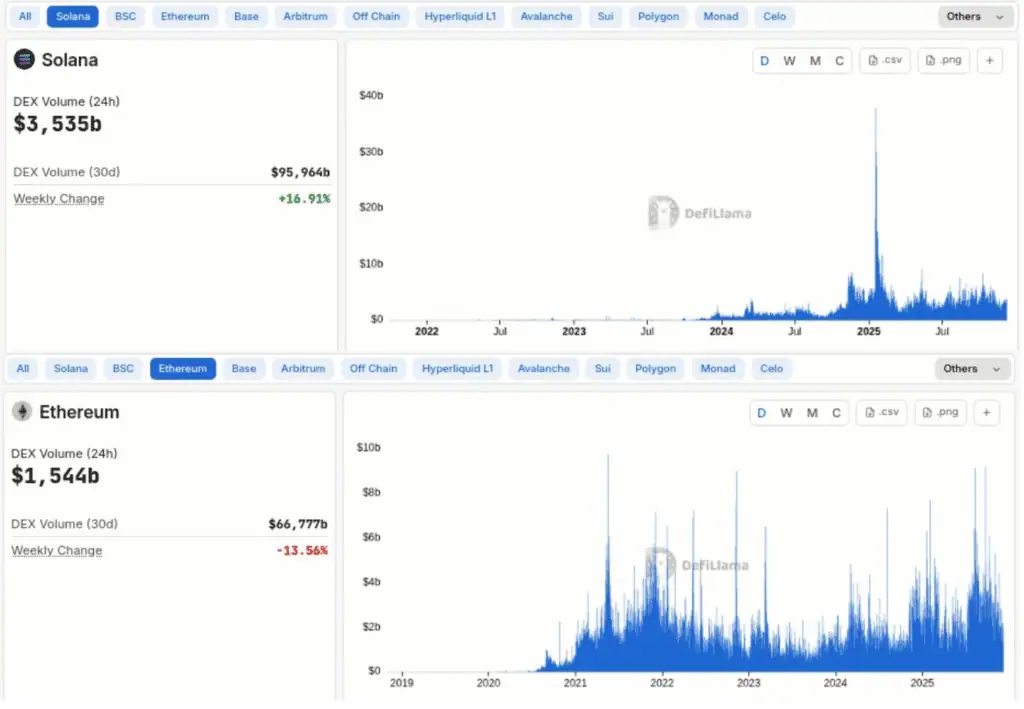This screenshot has width=1024, height=709.
Task: Click the plus icon on Ethereum chart
Action: [x=986, y=413]
